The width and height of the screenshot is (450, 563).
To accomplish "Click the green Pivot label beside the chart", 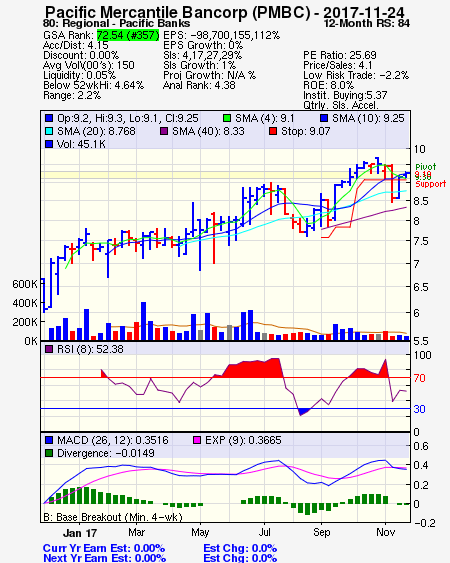I will pyautogui.click(x=426, y=167).
